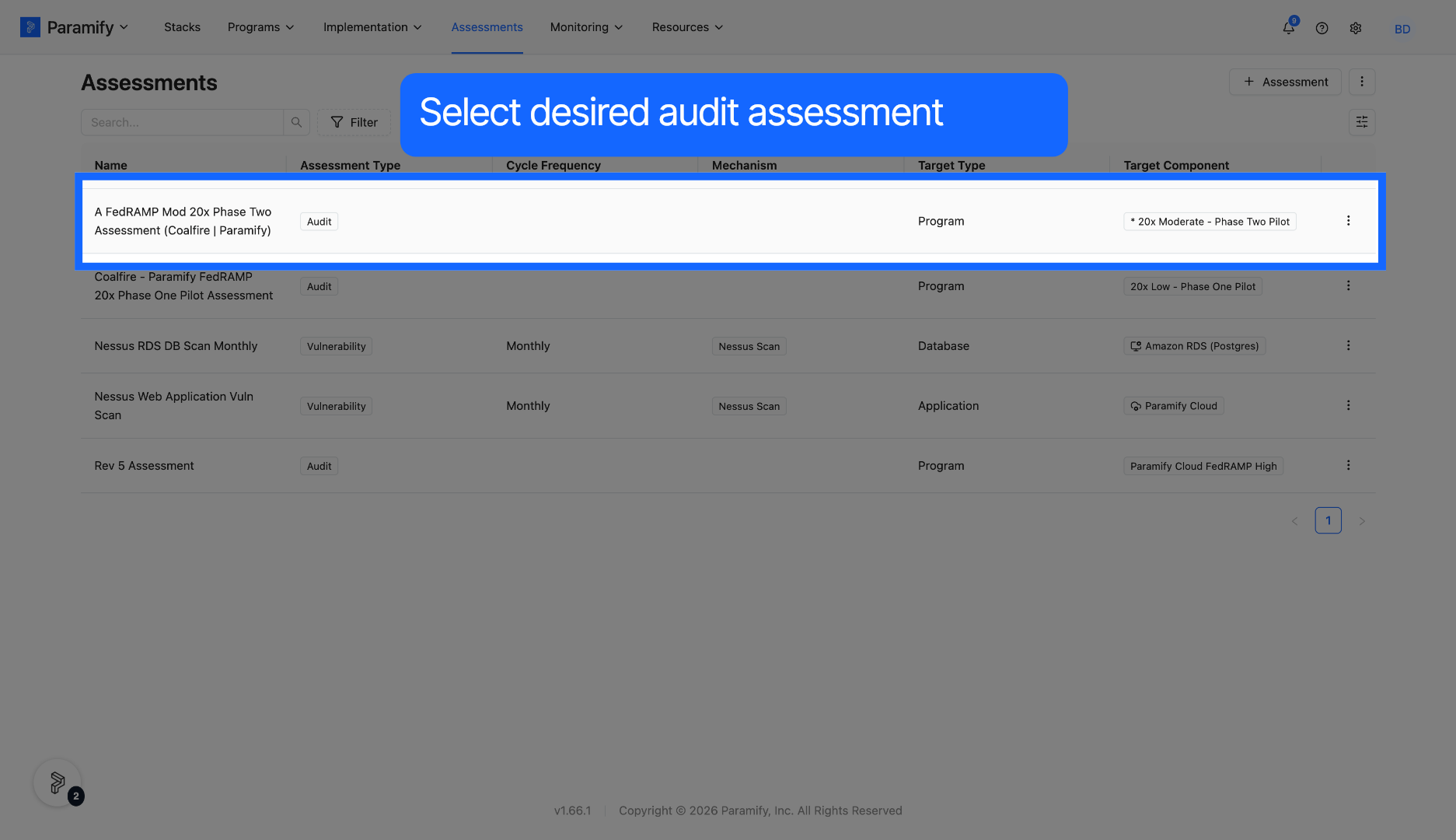Image resolution: width=1456 pixels, height=840 pixels.
Task: Click the Application target type cell
Action: [x=948, y=406]
